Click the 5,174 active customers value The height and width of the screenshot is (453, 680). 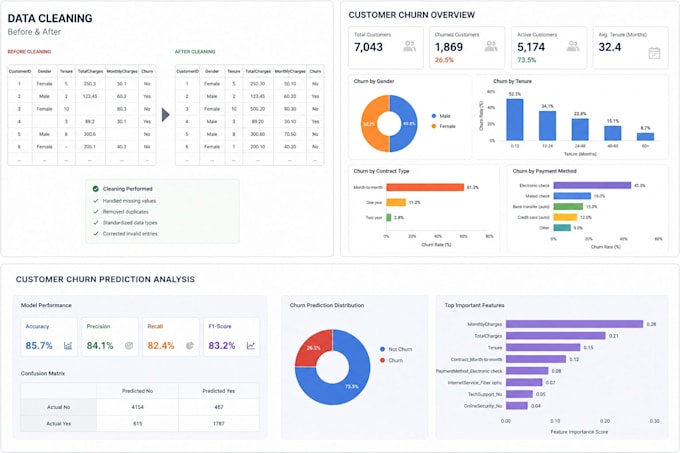coord(531,47)
